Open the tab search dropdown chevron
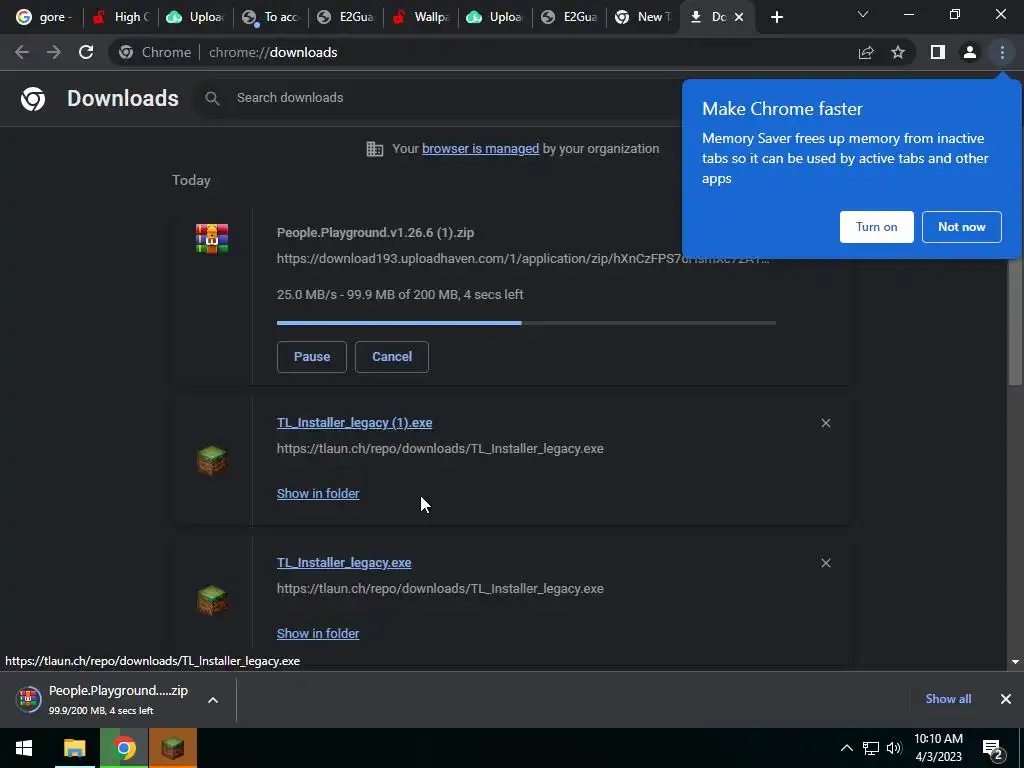Image resolution: width=1024 pixels, height=768 pixels. (863, 14)
